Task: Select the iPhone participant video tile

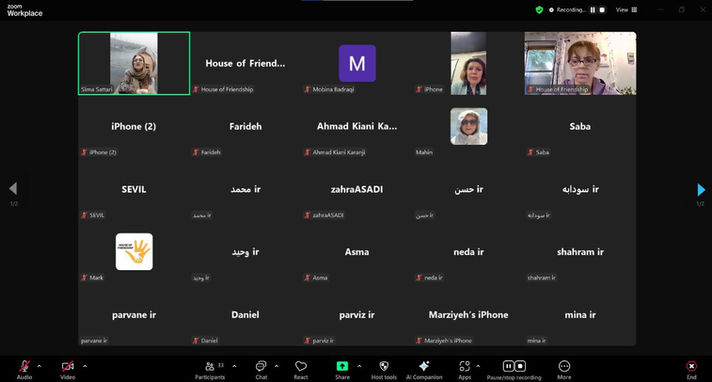Action: 469,63
